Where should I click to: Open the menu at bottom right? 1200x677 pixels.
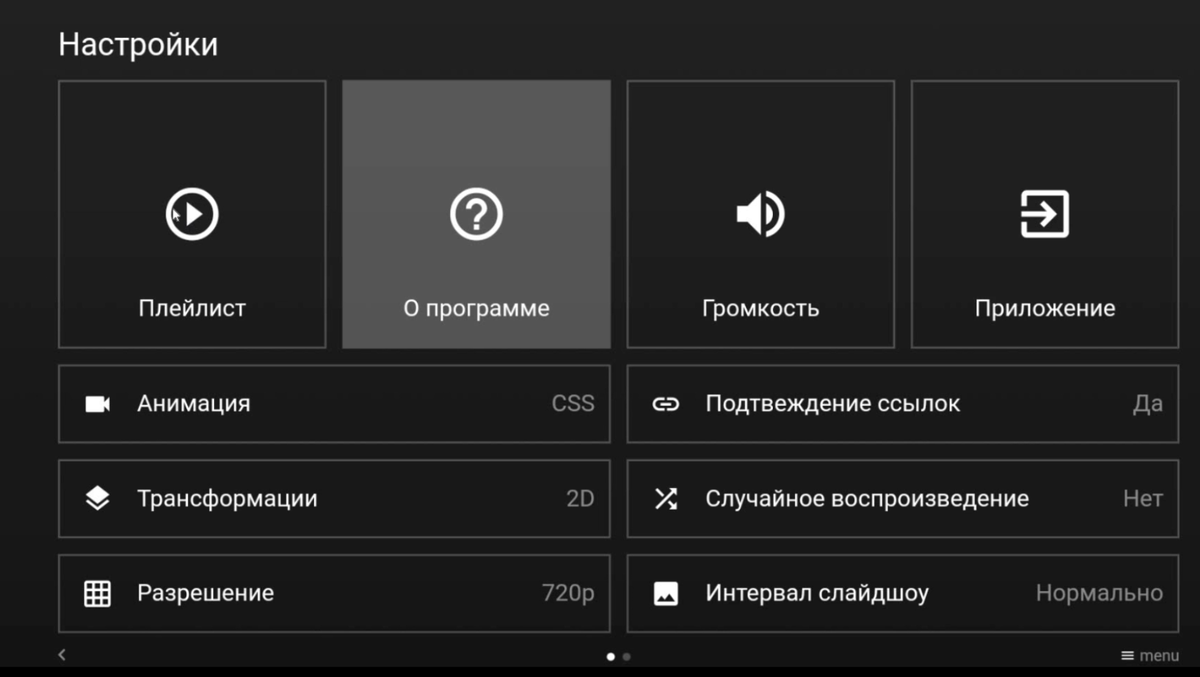[1150, 655]
